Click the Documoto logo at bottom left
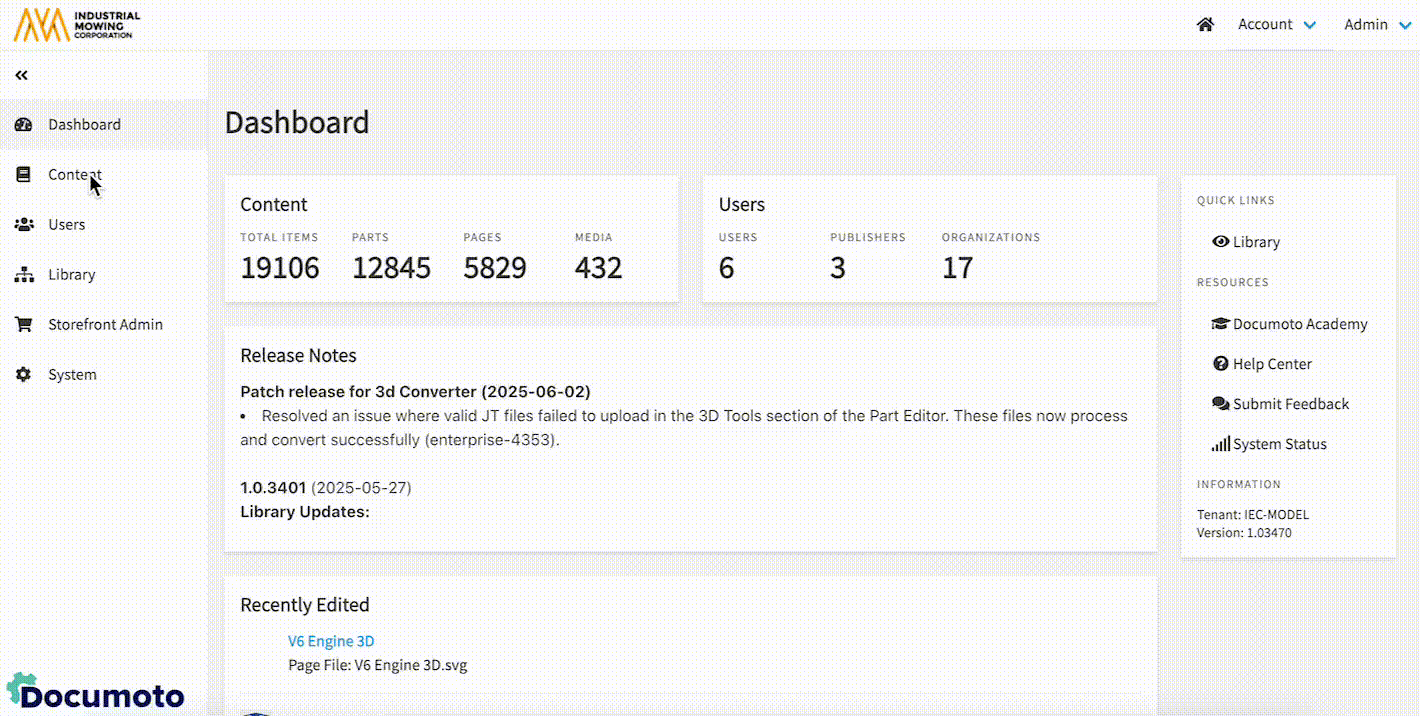 click(96, 692)
